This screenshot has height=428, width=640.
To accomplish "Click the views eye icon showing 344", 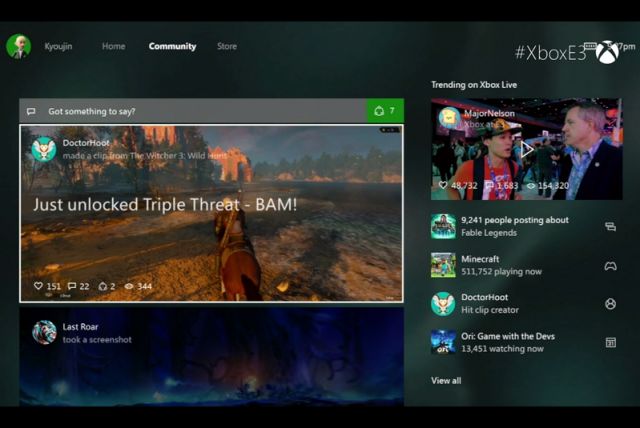I will click(129, 286).
